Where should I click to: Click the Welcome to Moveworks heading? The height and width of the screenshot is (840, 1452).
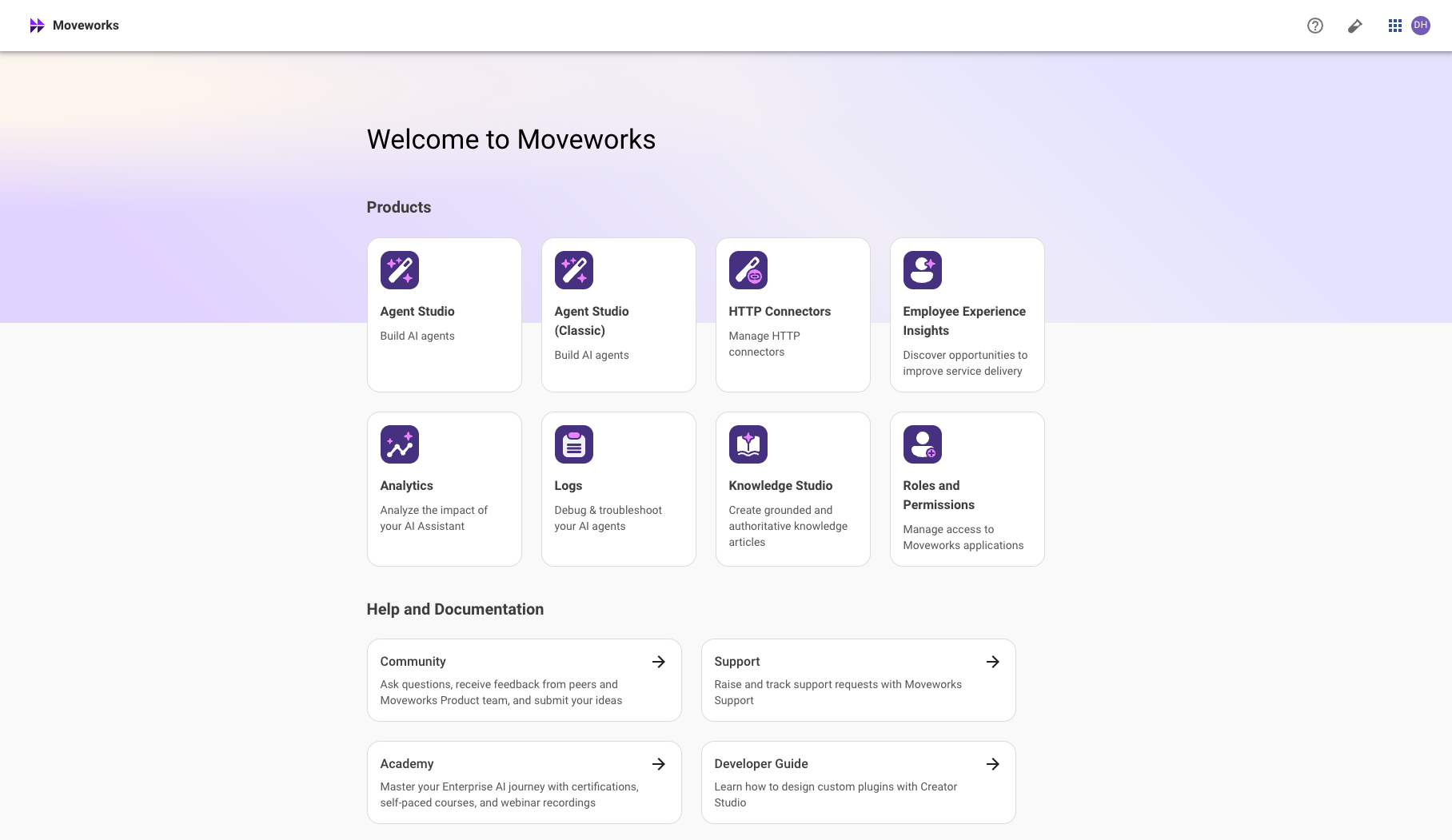512,140
